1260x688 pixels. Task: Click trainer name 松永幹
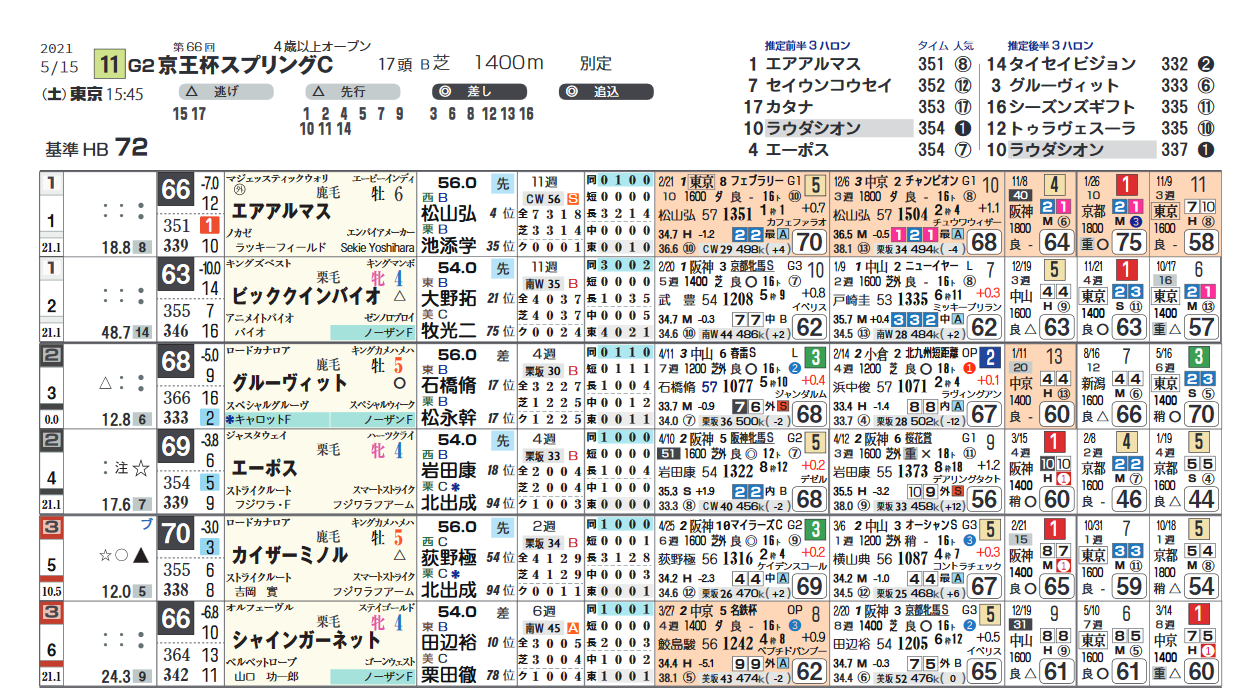point(448,417)
